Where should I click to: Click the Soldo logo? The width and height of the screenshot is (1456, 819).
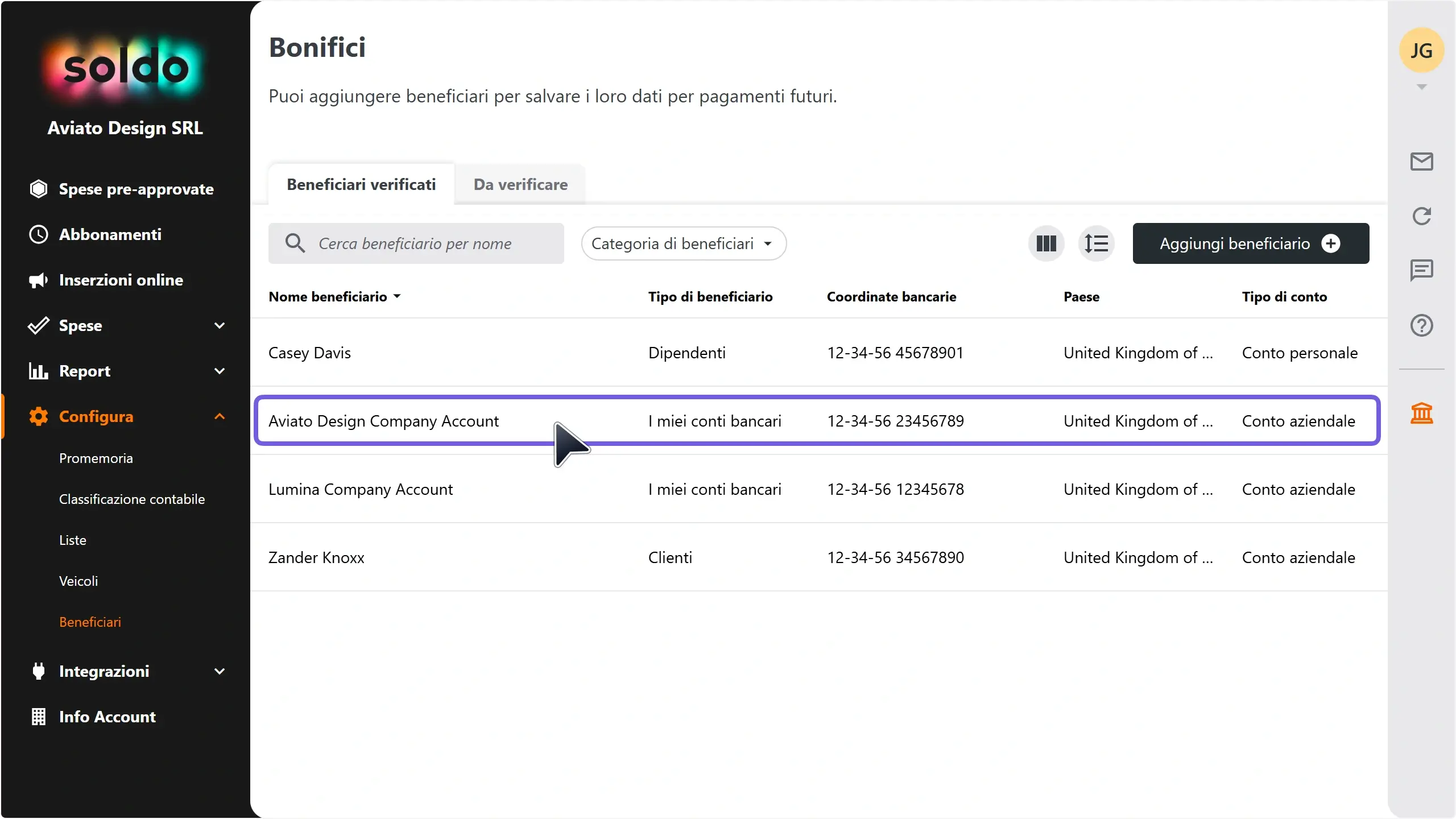pos(125,69)
